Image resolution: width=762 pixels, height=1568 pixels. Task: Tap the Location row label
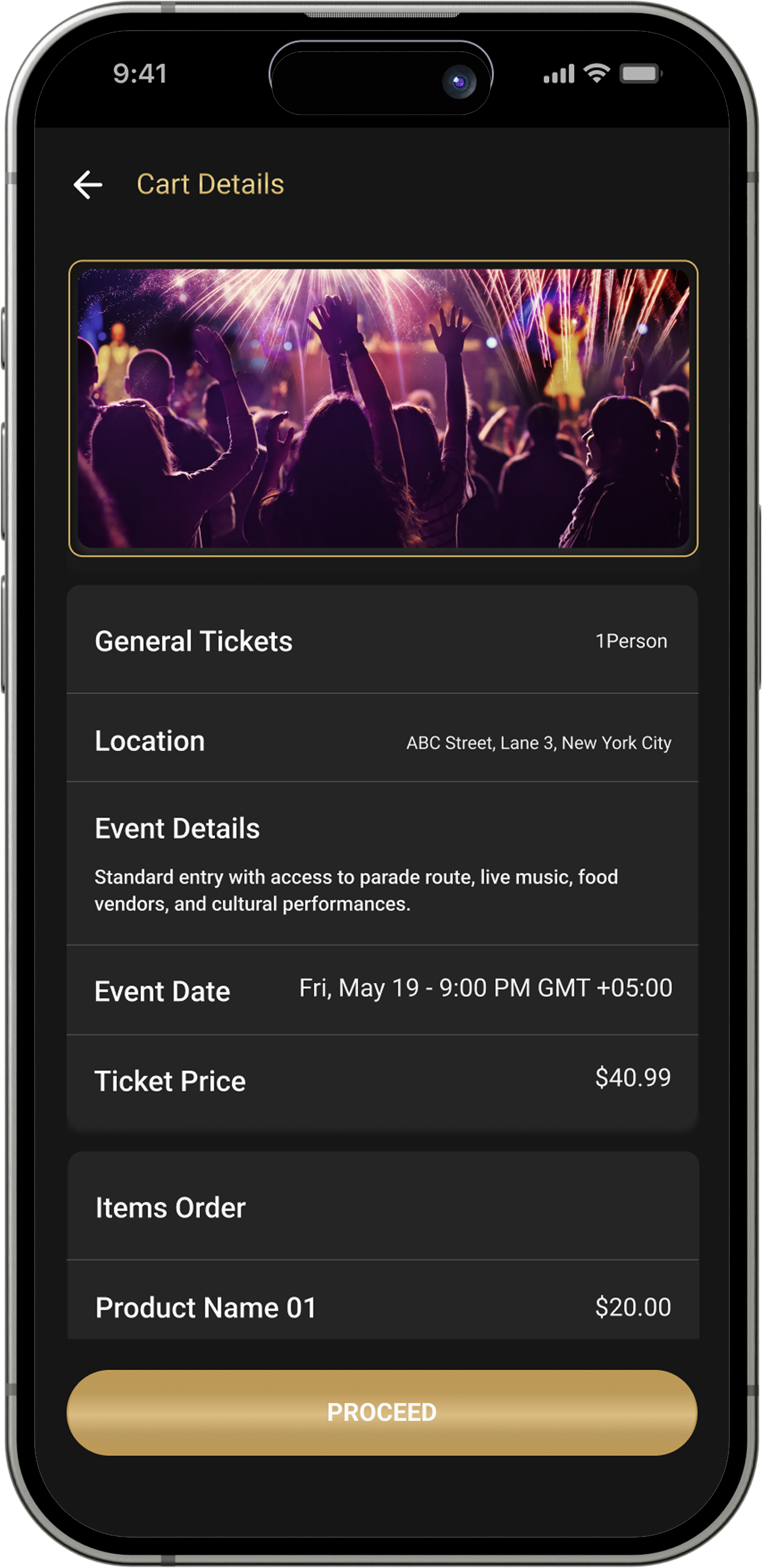(x=150, y=741)
